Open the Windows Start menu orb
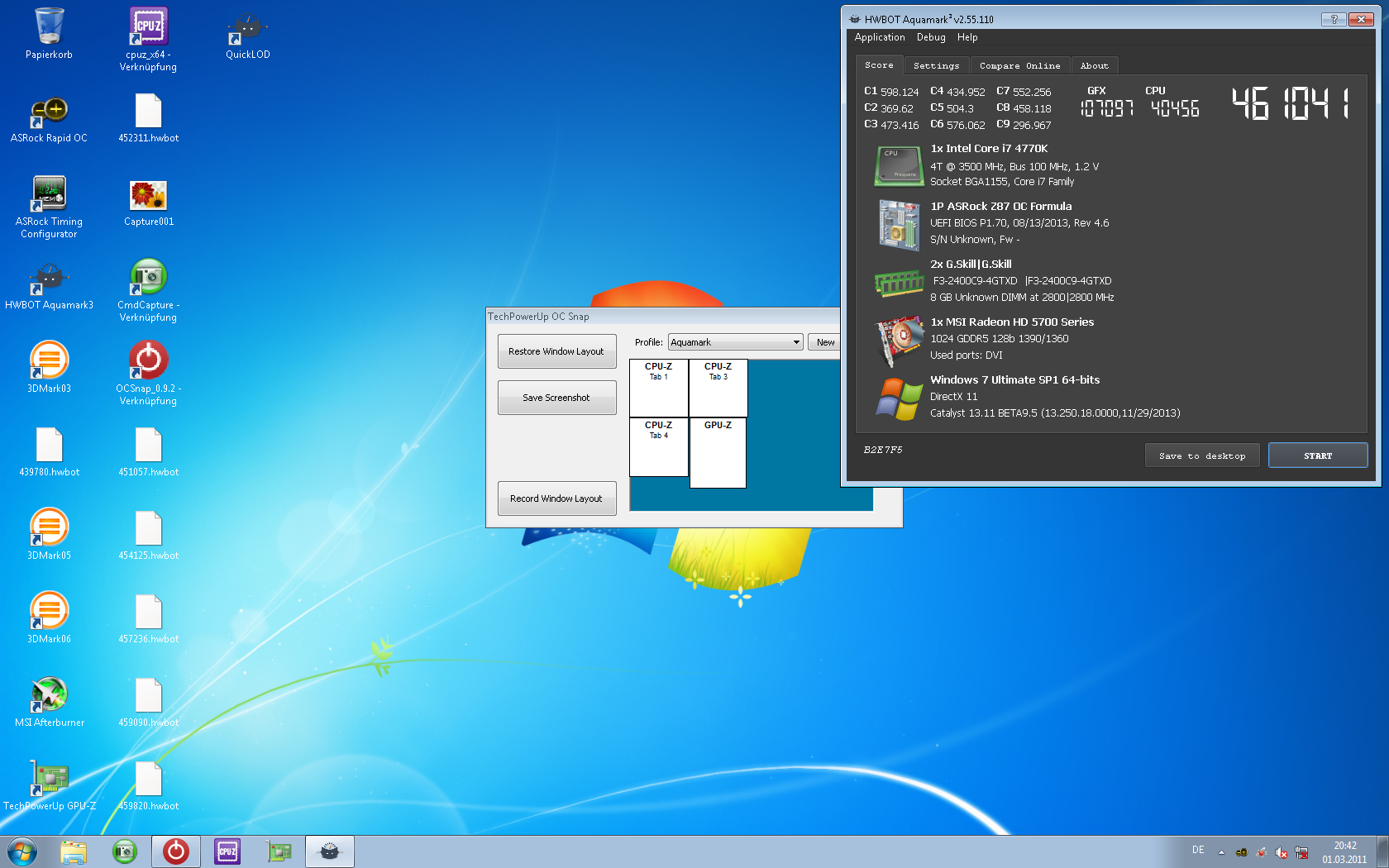Image resolution: width=1389 pixels, height=868 pixels. [x=22, y=851]
